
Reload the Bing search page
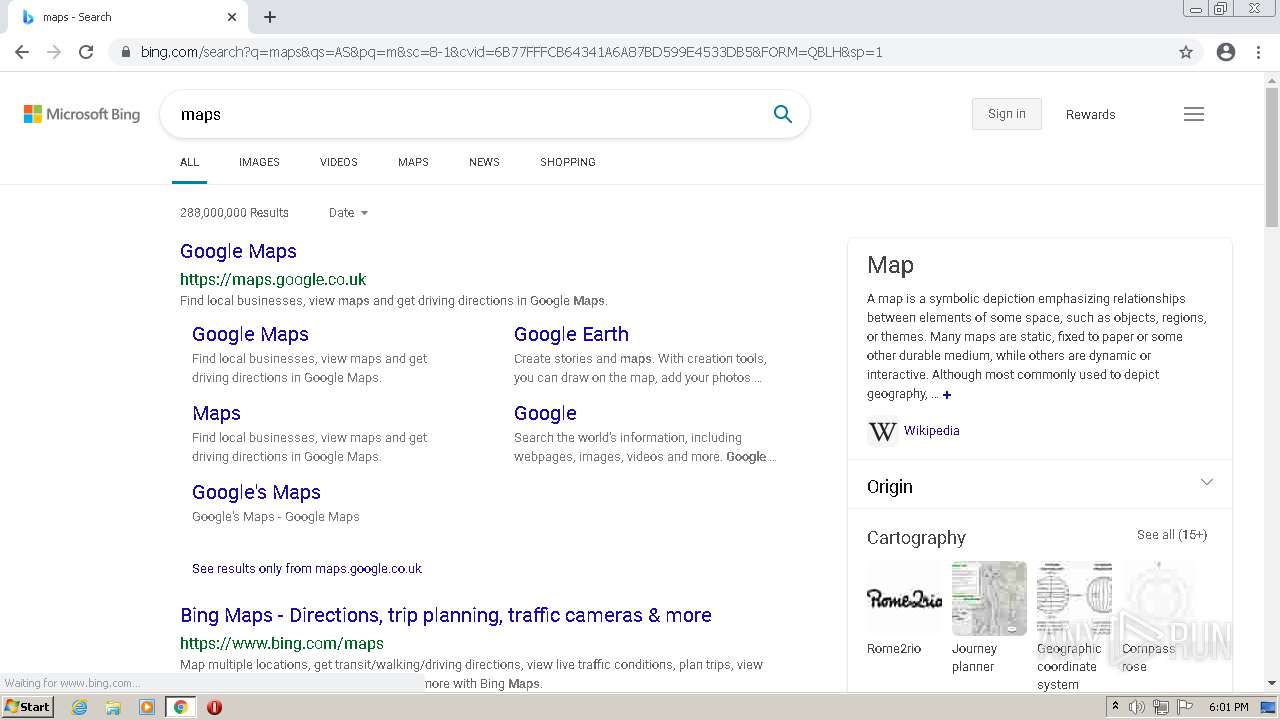tap(86, 52)
